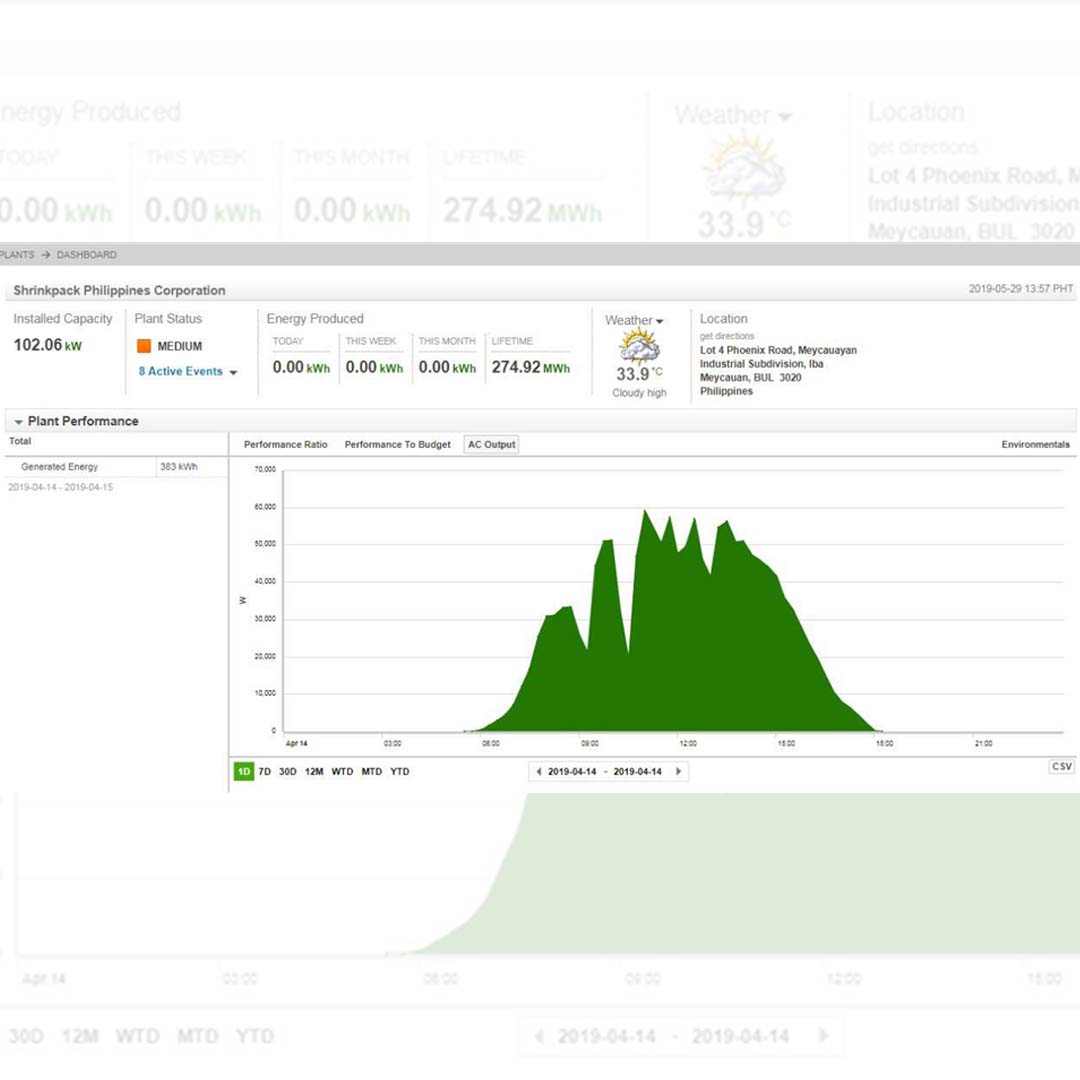Click the Cloudy high weather label
This screenshot has width=1080, height=1080.
[639, 393]
